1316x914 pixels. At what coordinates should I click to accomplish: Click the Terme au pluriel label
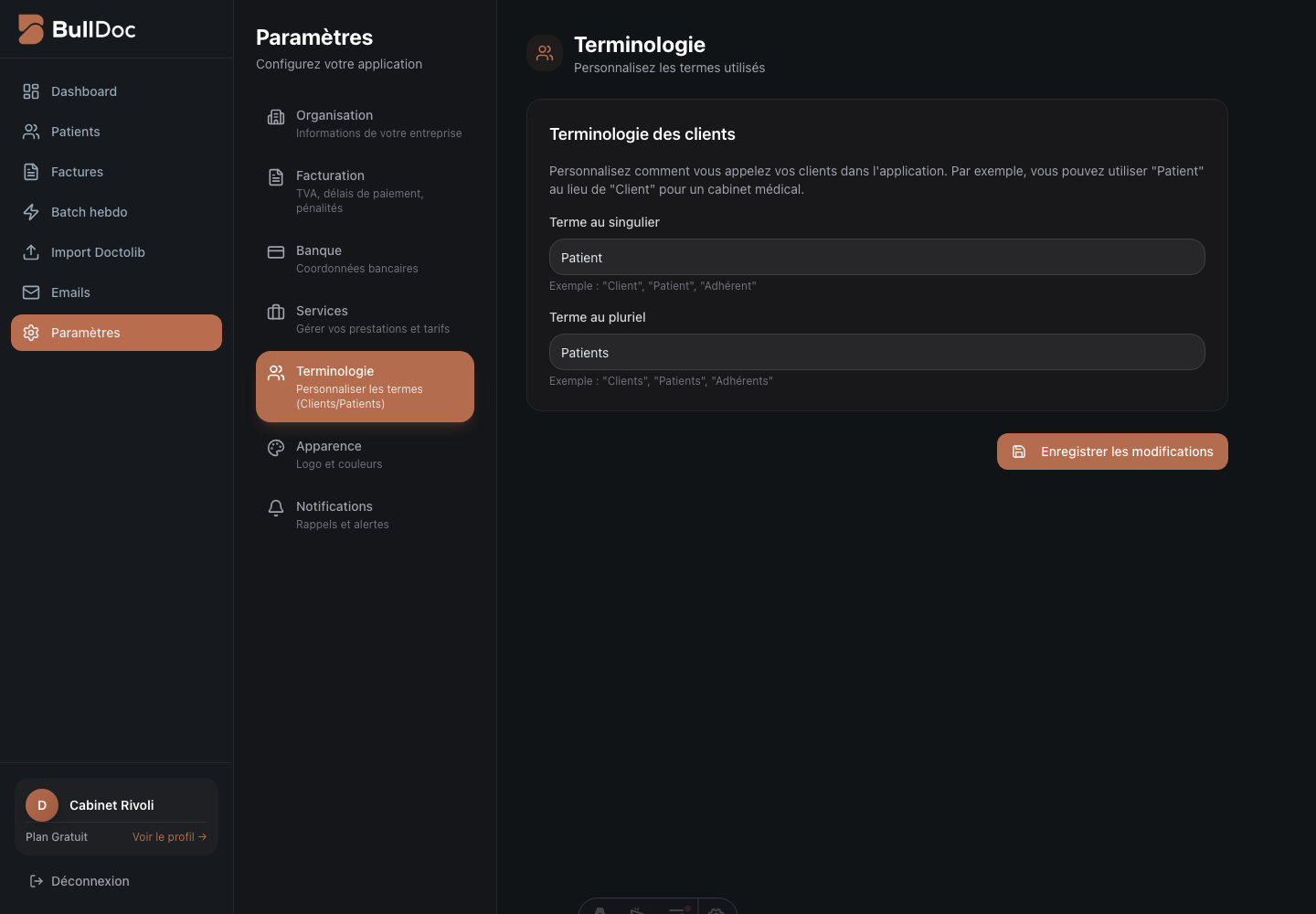click(598, 317)
